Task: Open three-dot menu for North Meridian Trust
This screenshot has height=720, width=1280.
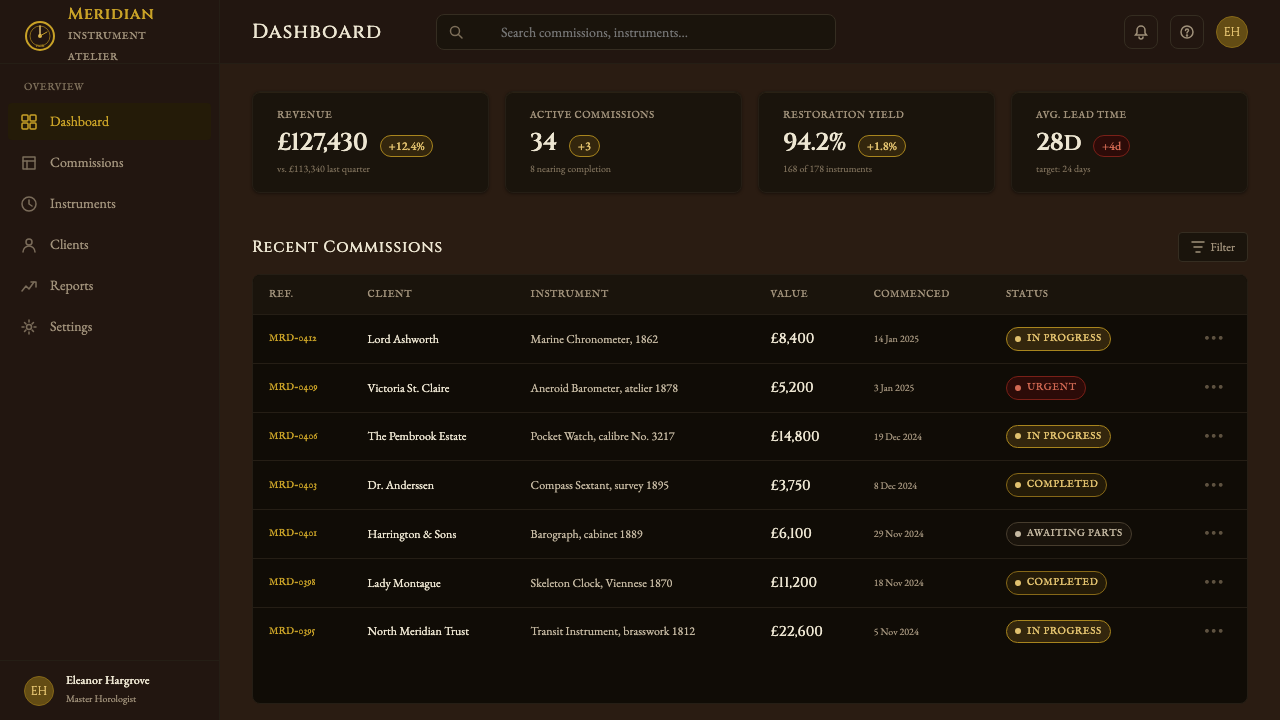Action: (x=1214, y=631)
